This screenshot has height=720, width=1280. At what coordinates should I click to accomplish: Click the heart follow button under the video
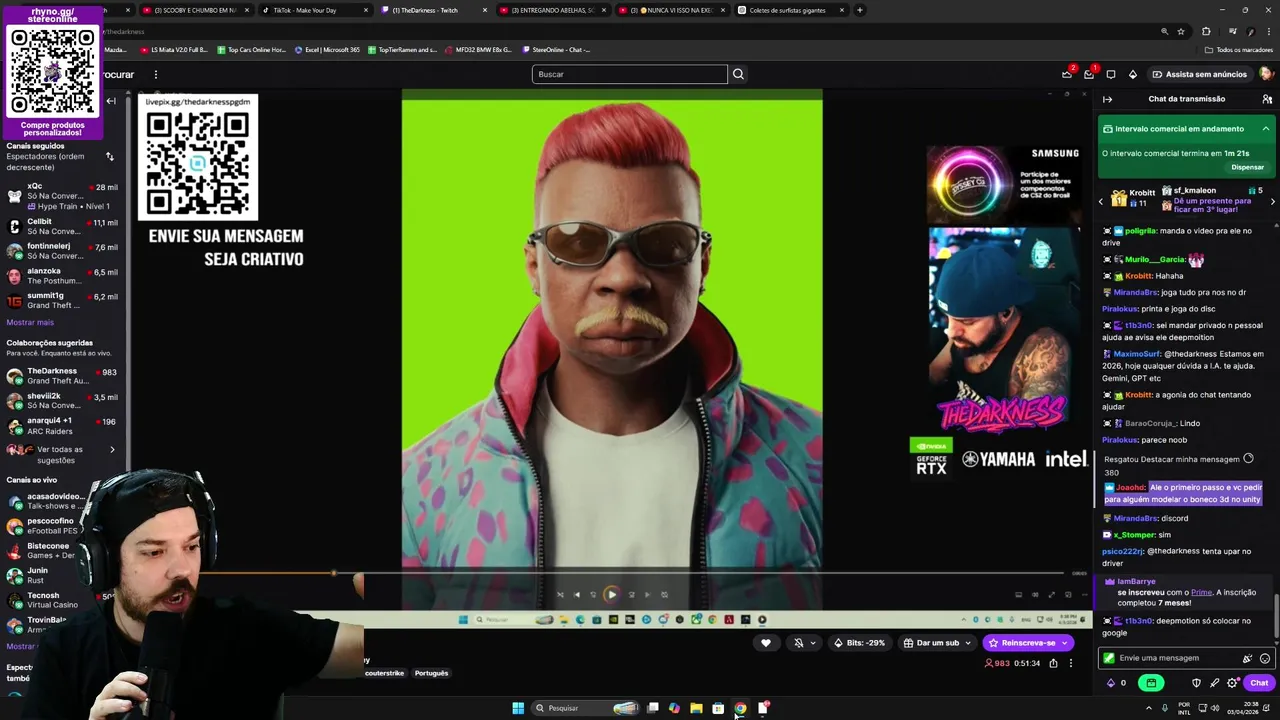[766, 643]
